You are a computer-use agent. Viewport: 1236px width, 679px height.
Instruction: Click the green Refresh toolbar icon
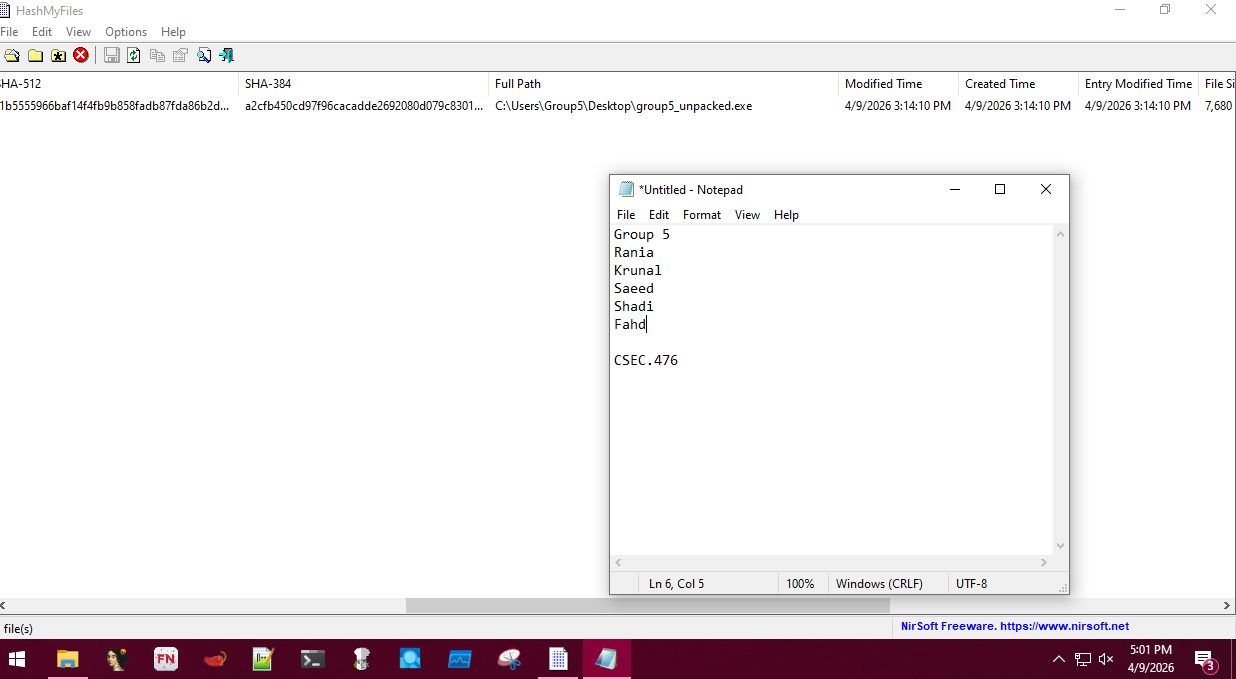pyautogui.click(x=134, y=56)
